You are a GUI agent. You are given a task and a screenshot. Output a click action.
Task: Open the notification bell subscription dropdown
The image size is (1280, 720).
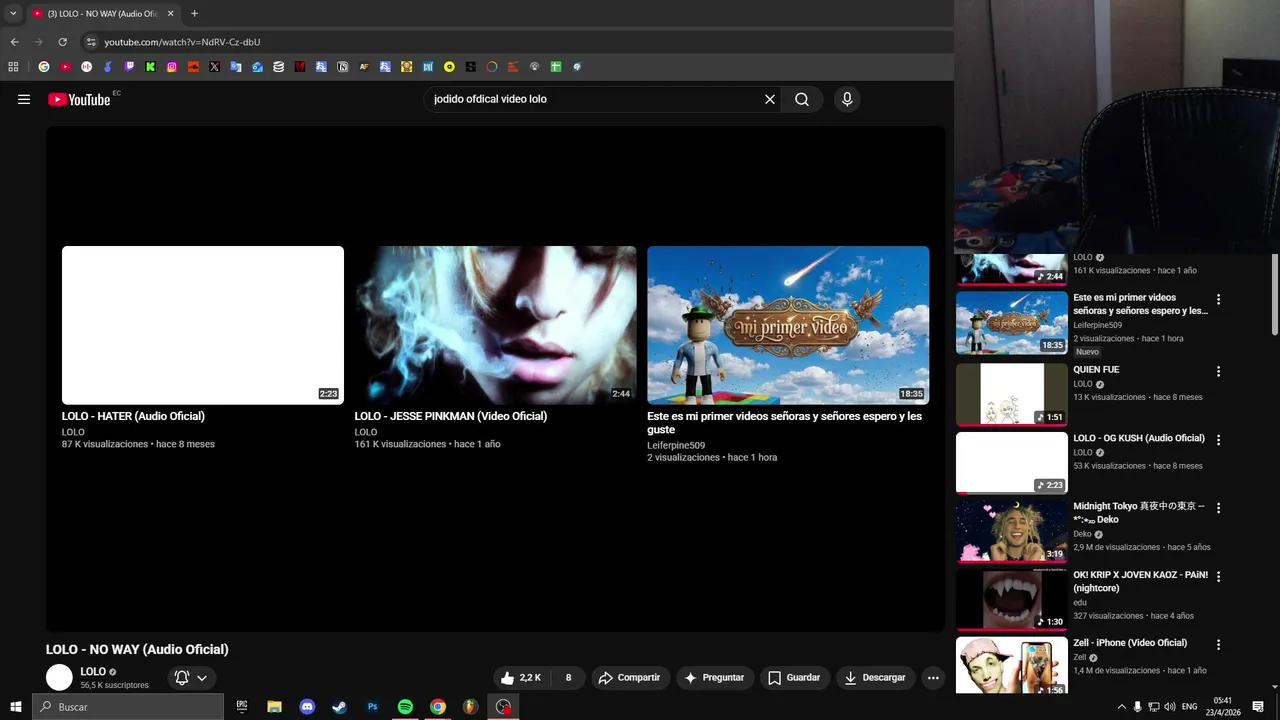(191, 677)
